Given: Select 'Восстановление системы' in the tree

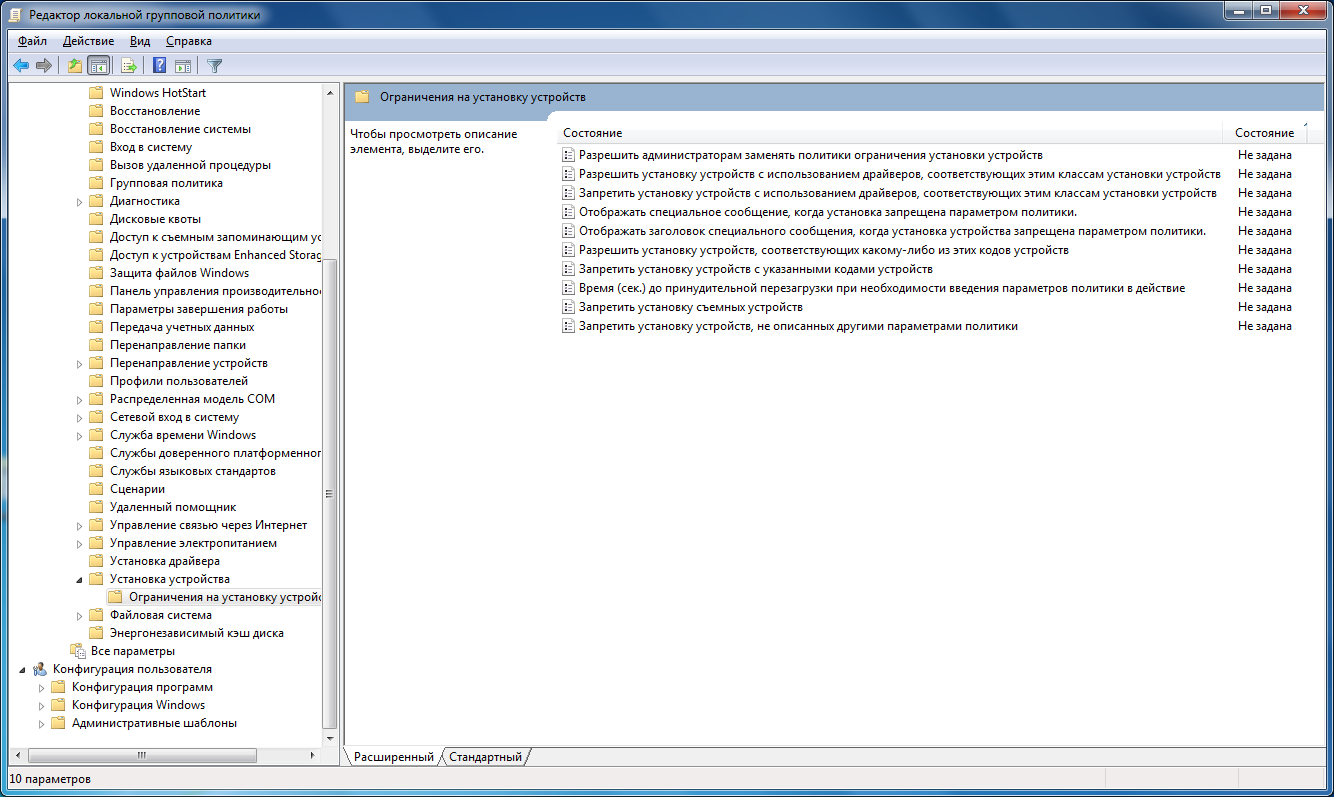Looking at the screenshot, I should [180, 129].
